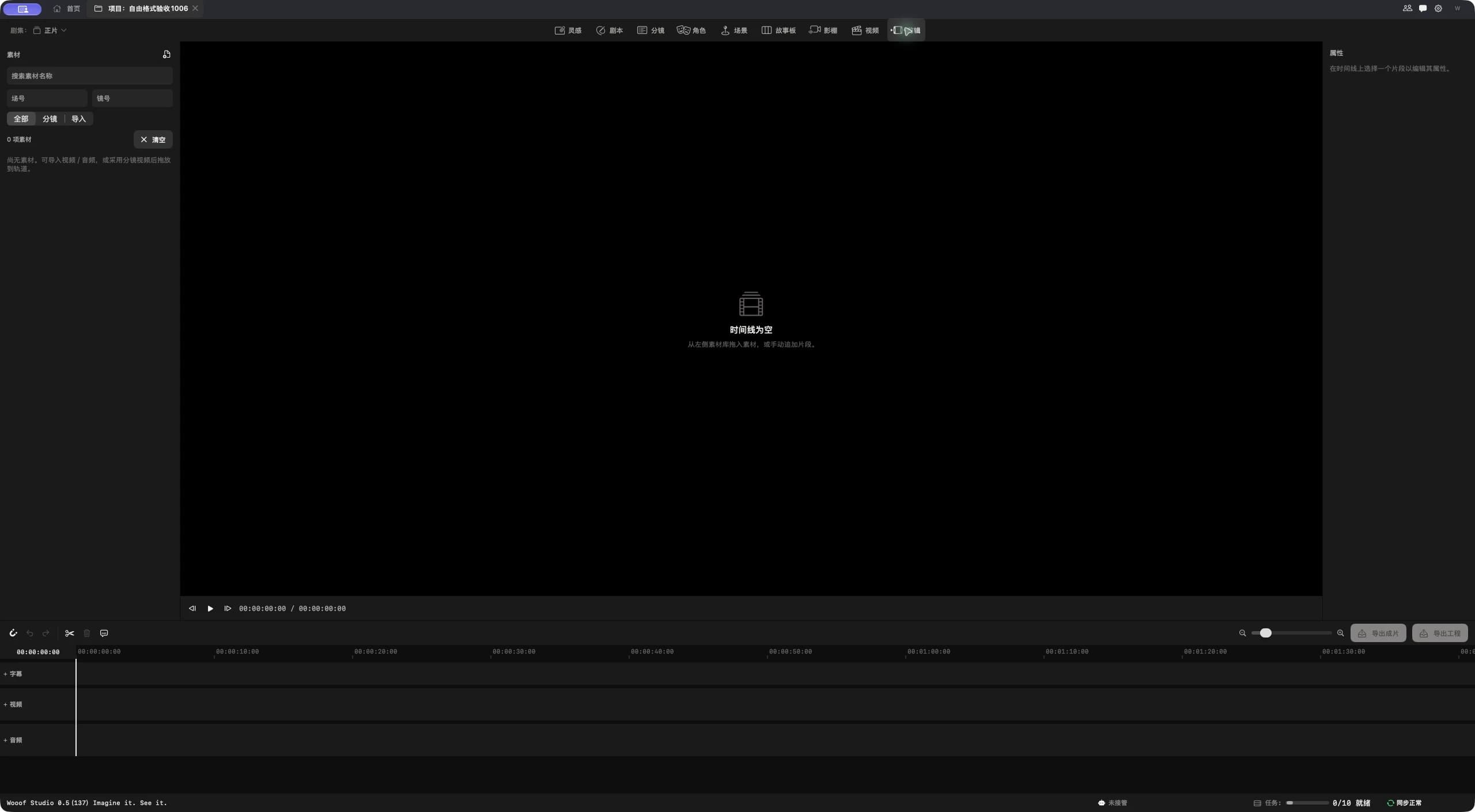
Task: Open the 灵感 tab
Action: 568,30
